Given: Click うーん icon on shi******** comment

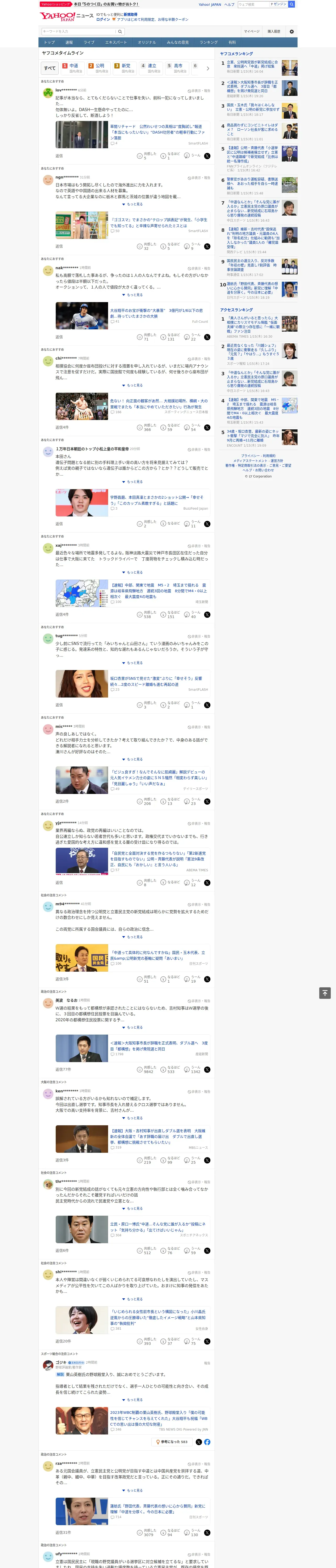Looking at the screenshot, I should click(187, 1342).
